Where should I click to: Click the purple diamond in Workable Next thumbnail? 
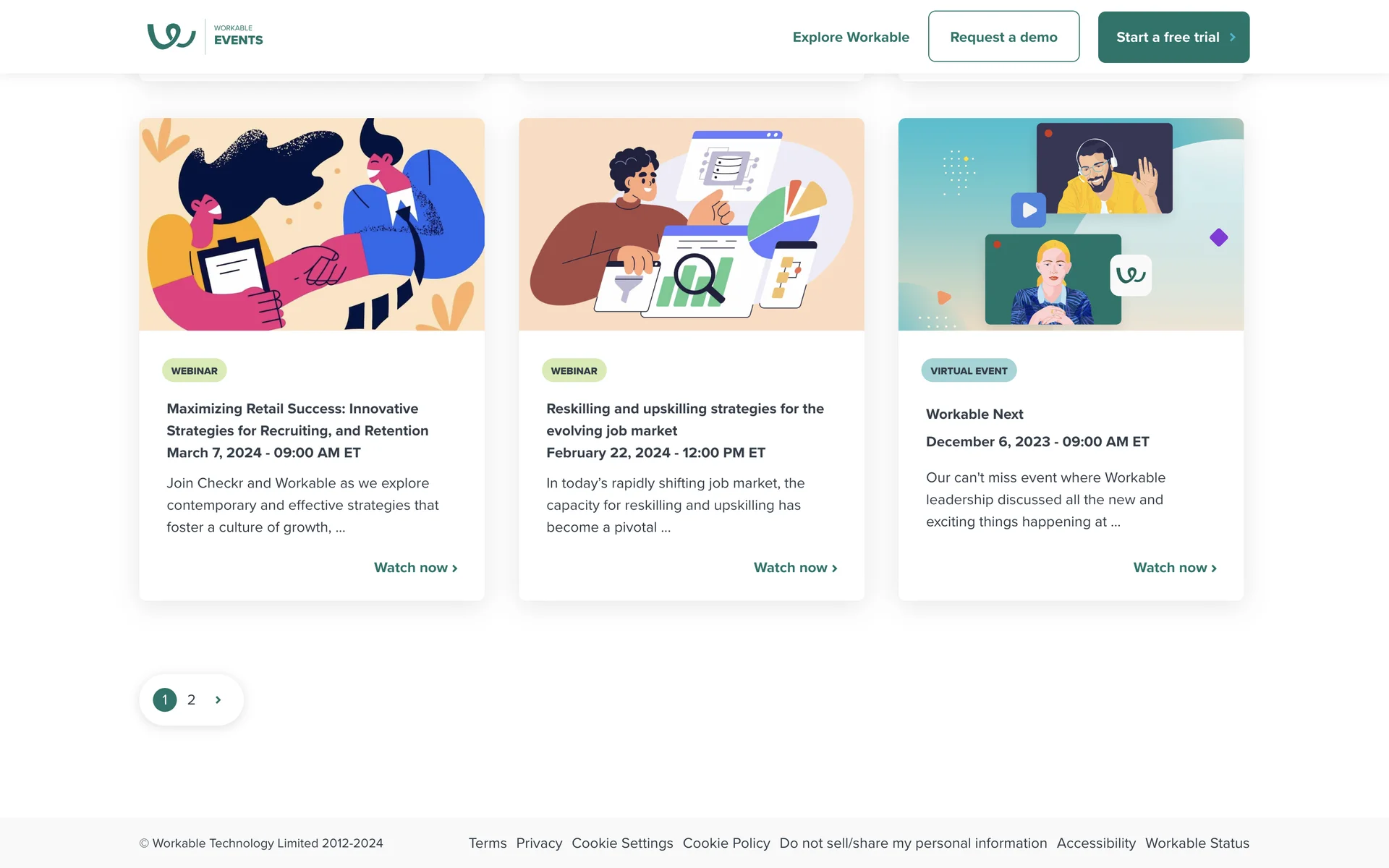point(1218,237)
